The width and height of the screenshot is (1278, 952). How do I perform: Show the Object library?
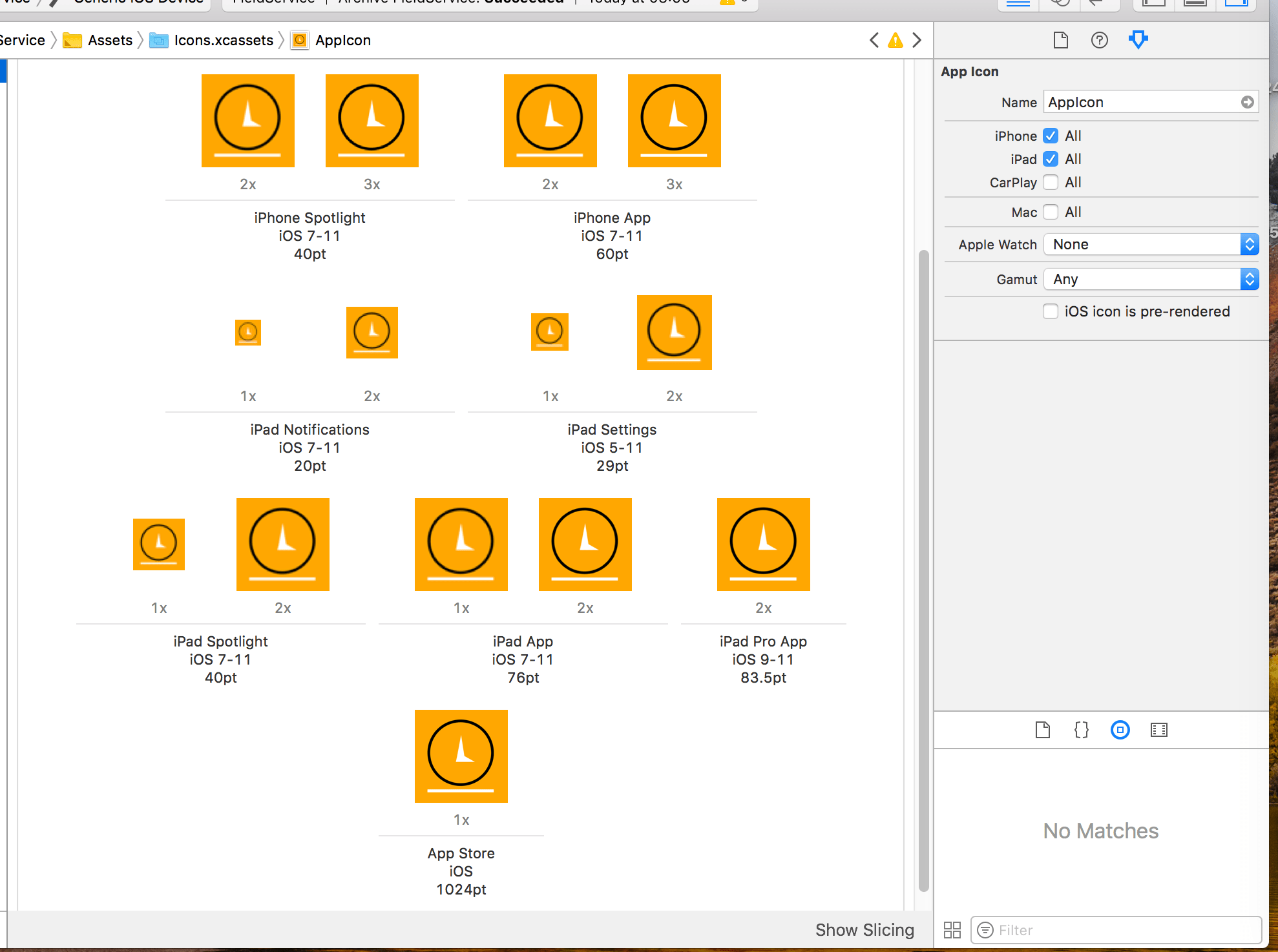point(1120,730)
